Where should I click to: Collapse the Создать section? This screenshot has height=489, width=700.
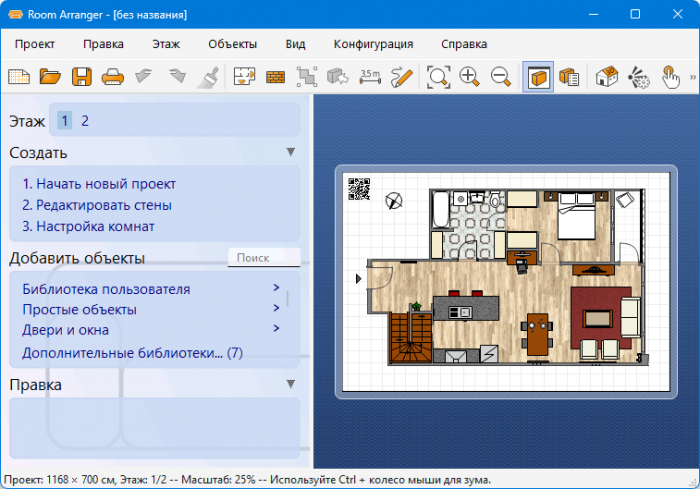click(291, 152)
